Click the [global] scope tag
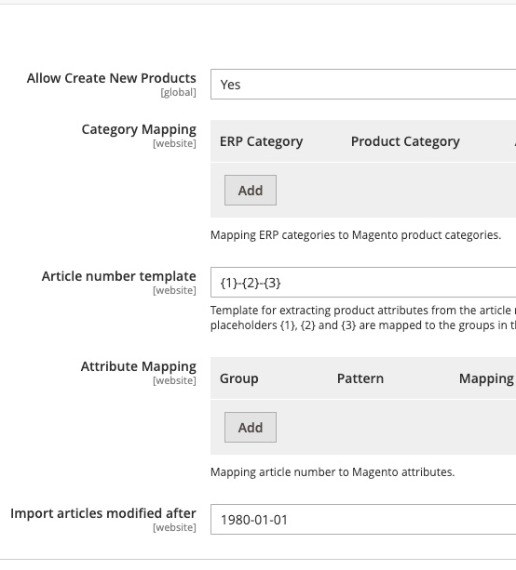This screenshot has width=516, height=570. tap(178, 92)
